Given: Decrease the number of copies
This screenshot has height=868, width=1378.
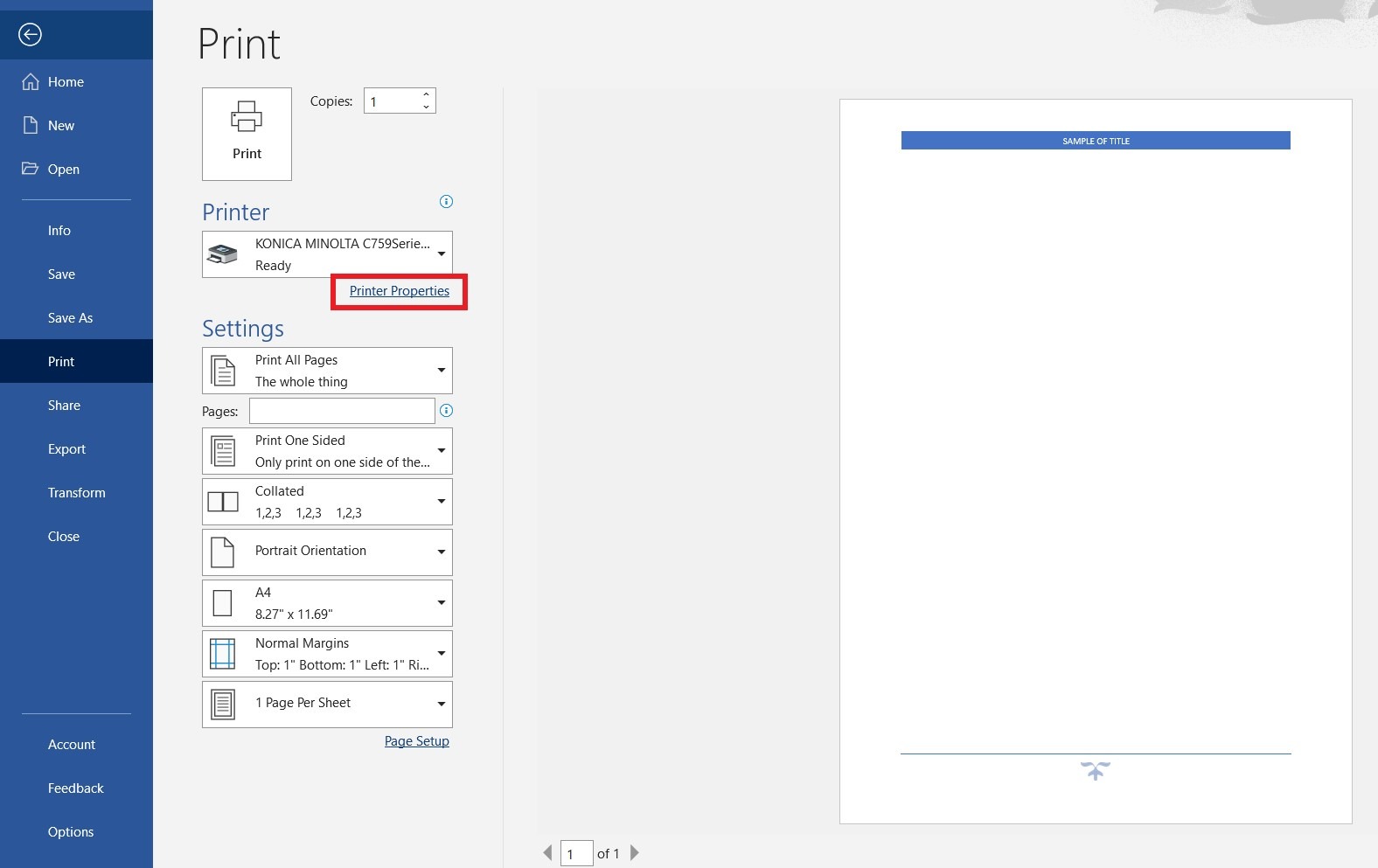Looking at the screenshot, I should pyautogui.click(x=426, y=108).
